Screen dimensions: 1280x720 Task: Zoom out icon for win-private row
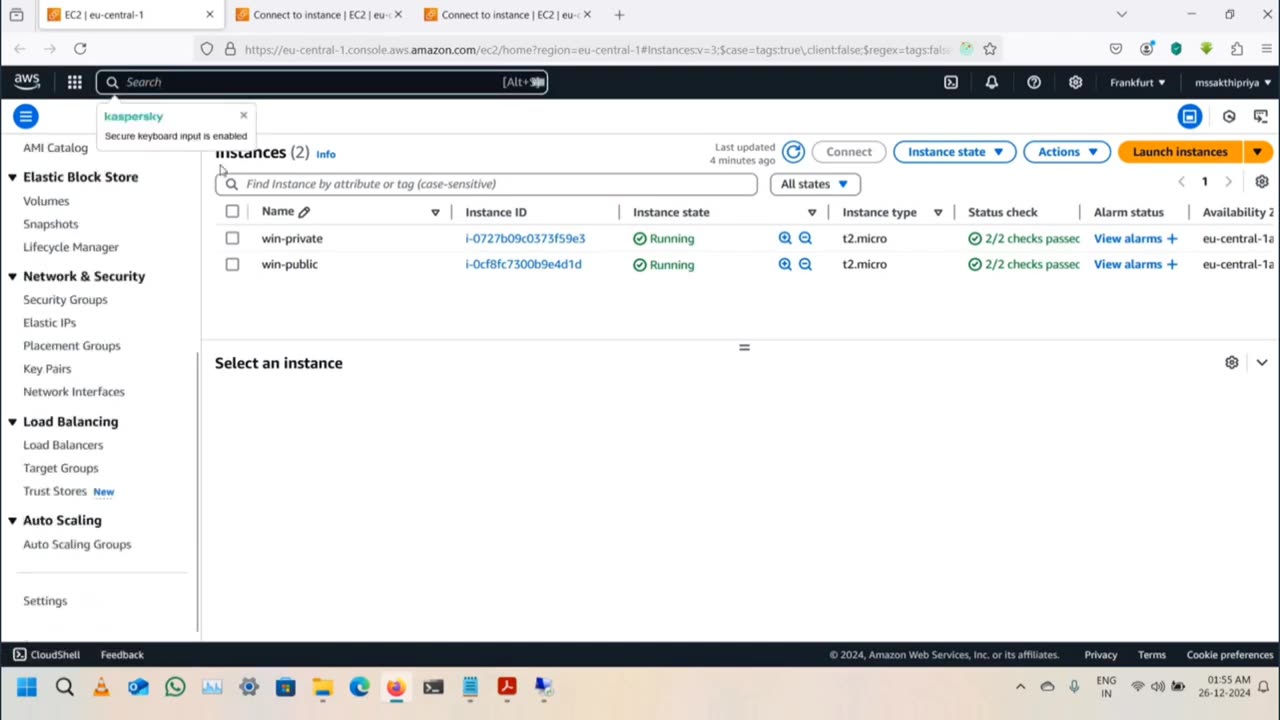805,238
